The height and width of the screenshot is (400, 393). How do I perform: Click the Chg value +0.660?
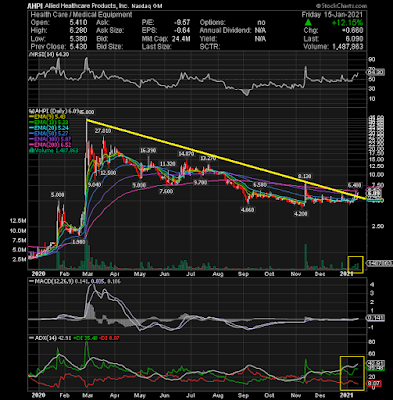point(354,31)
